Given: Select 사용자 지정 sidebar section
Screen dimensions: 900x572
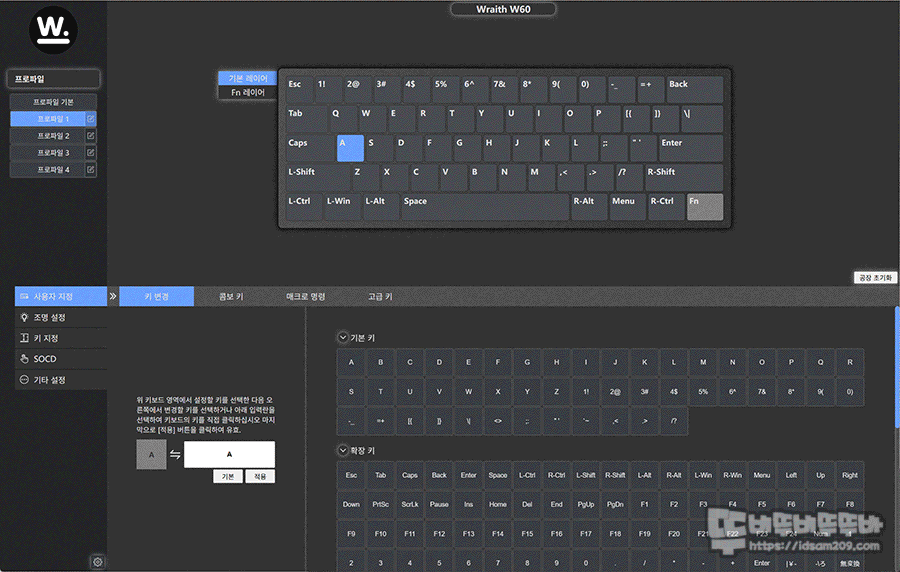Looking at the screenshot, I should [x=61, y=297].
